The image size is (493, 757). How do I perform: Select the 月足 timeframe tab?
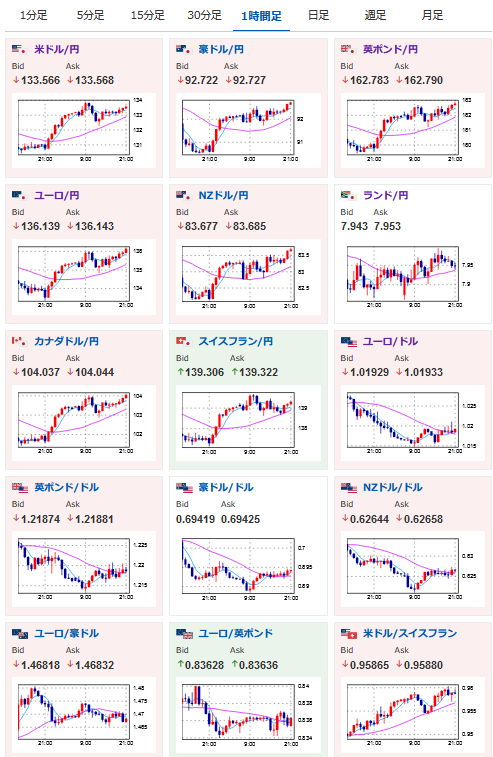432,15
